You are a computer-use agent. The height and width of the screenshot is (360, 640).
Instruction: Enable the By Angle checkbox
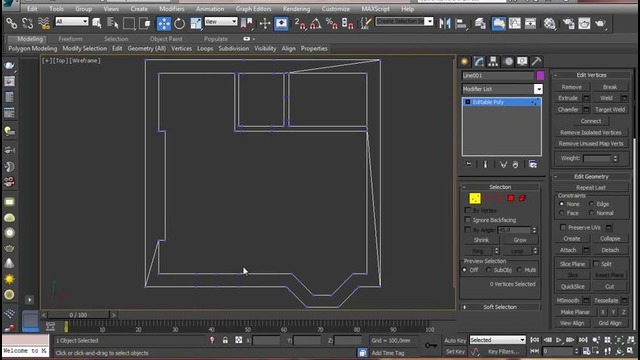(x=468, y=230)
